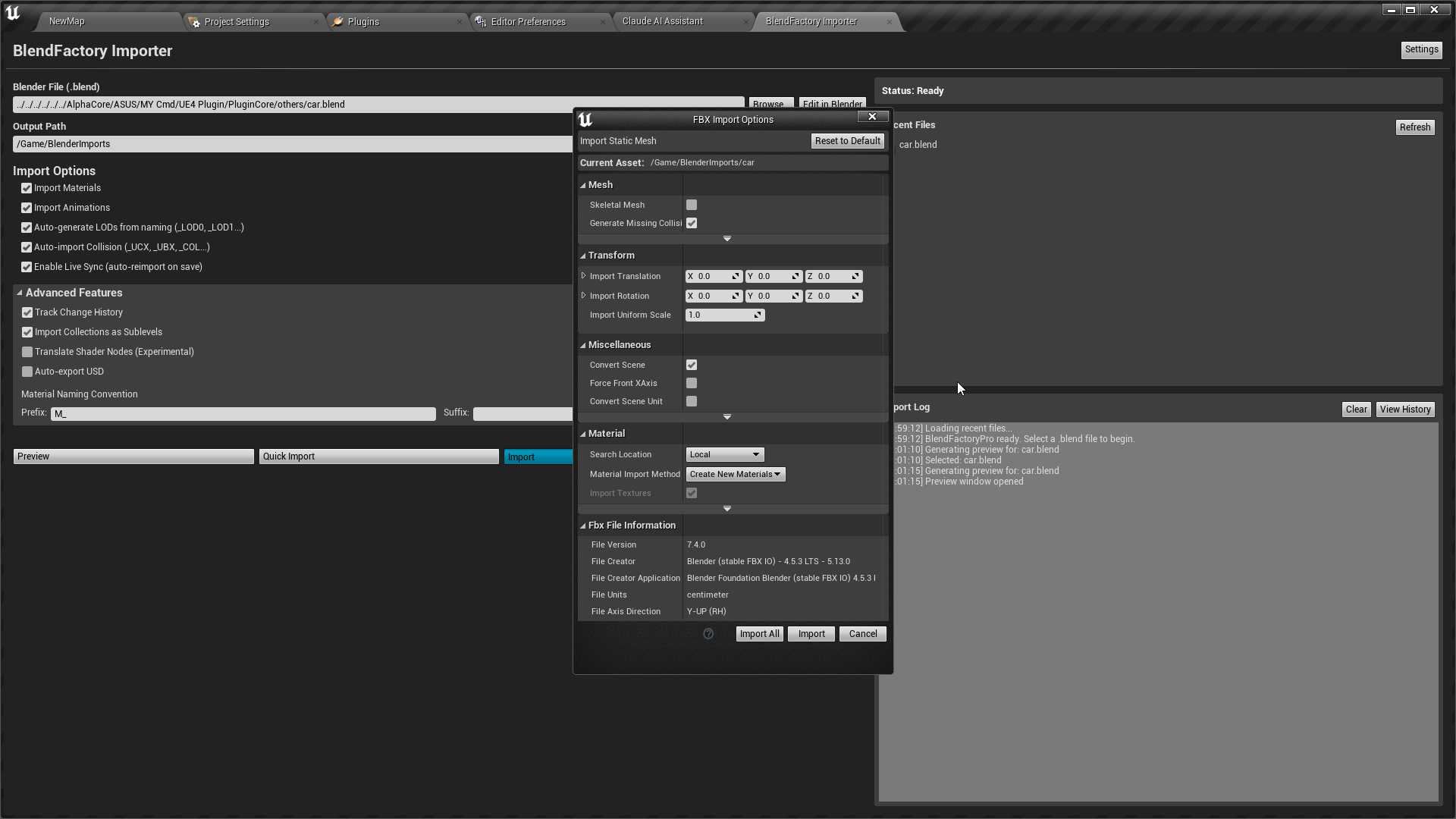1456x819 pixels.
Task: Click Reset to Default button
Action: point(848,141)
